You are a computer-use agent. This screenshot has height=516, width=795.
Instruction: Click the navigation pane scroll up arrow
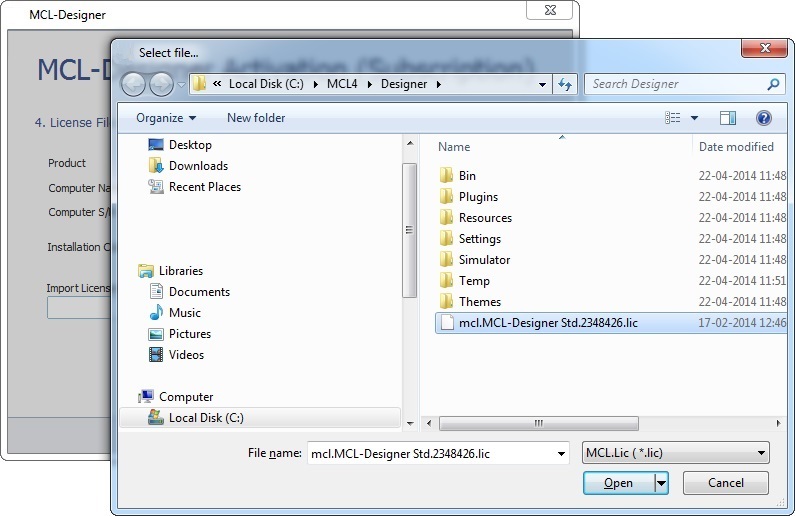click(410, 143)
